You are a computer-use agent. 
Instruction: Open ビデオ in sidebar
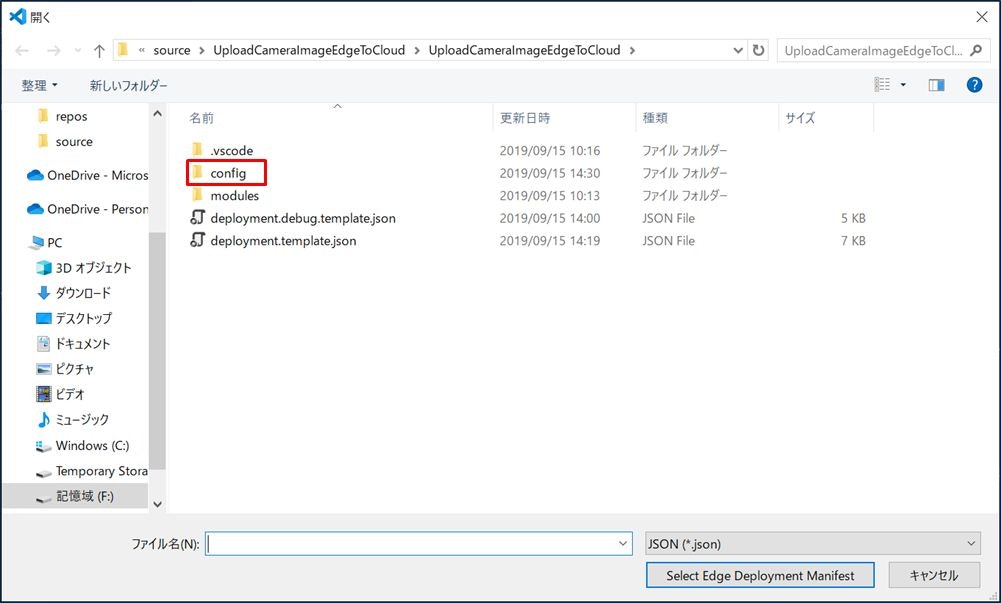[x=61, y=394]
